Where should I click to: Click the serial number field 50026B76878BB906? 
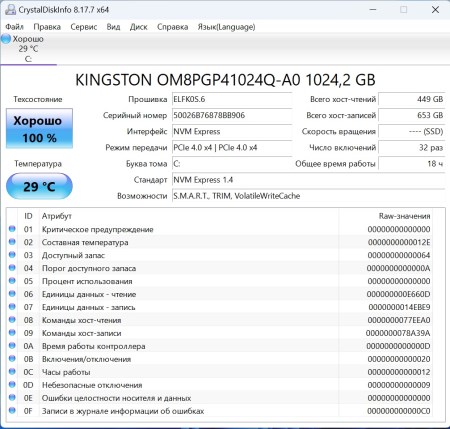pyautogui.click(x=232, y=115)
